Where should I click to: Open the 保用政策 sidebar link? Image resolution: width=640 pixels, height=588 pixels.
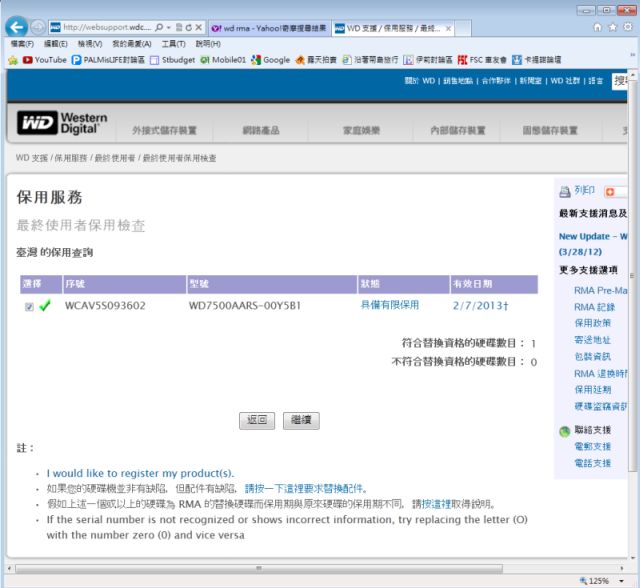point(592,323)
